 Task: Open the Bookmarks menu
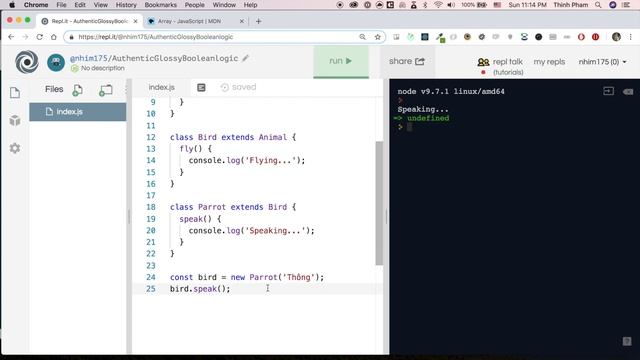(160, 5)
